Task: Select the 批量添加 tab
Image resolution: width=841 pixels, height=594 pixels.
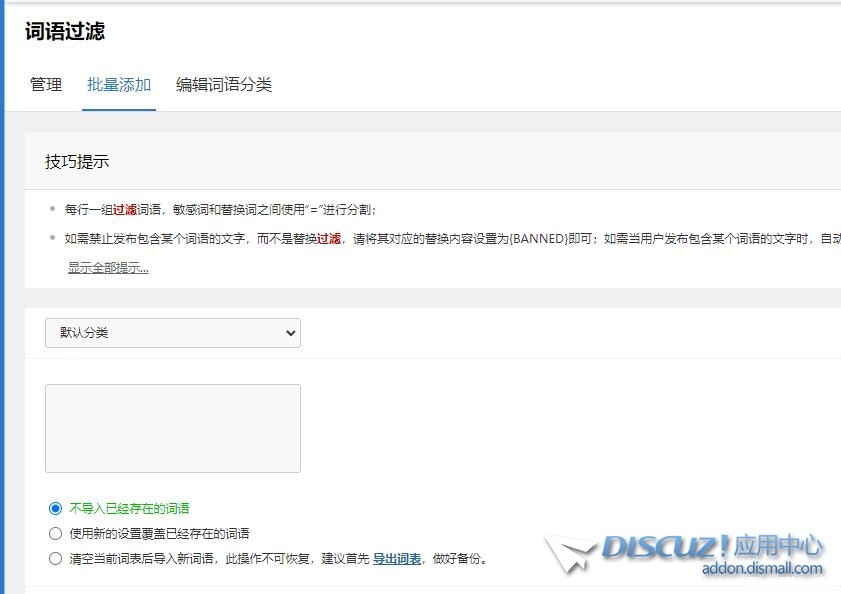Action: [119, 85]
